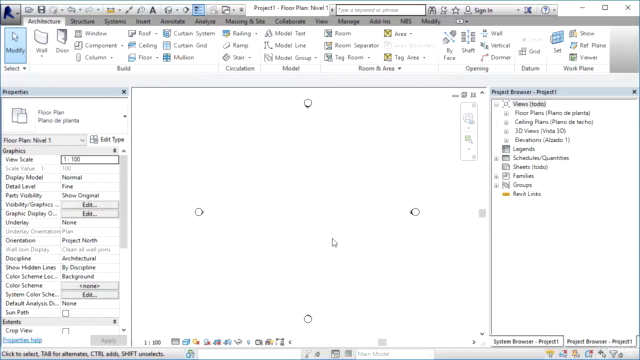The height and width of the screenshot is (360, 640).
Task: Switch to the Massing & Site tab
Action: pos(245,21)
